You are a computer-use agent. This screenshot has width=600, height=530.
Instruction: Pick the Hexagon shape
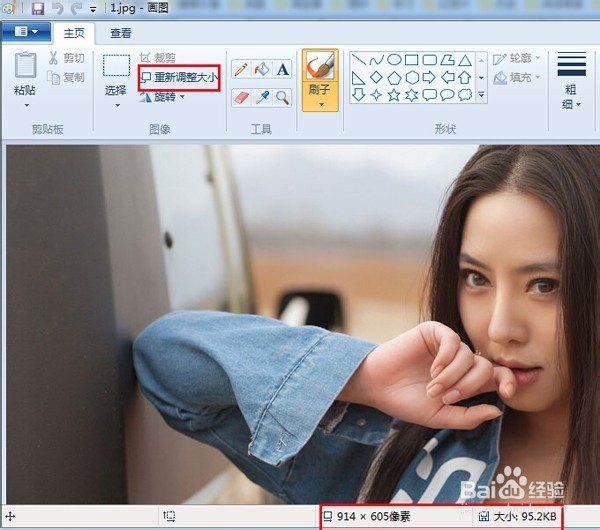coord(411,78)
